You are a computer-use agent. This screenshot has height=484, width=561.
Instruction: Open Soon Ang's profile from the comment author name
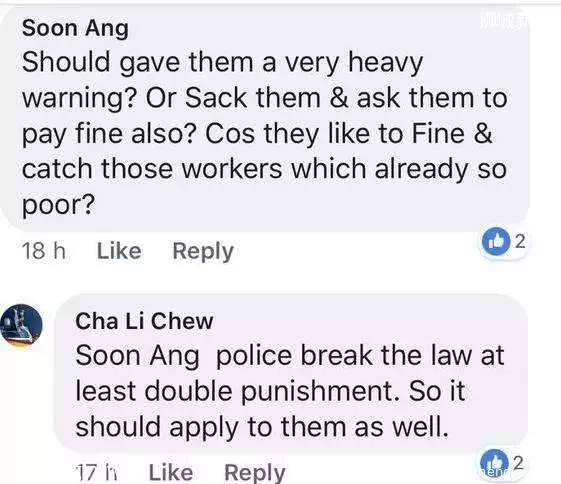point(75,28)
